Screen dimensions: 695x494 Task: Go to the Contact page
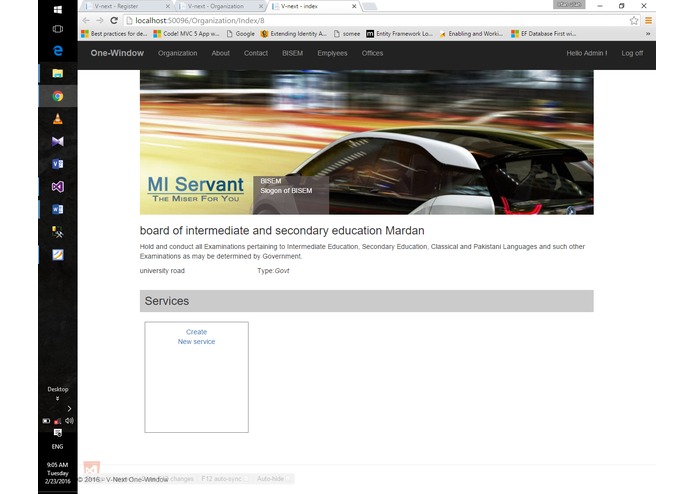256,53
